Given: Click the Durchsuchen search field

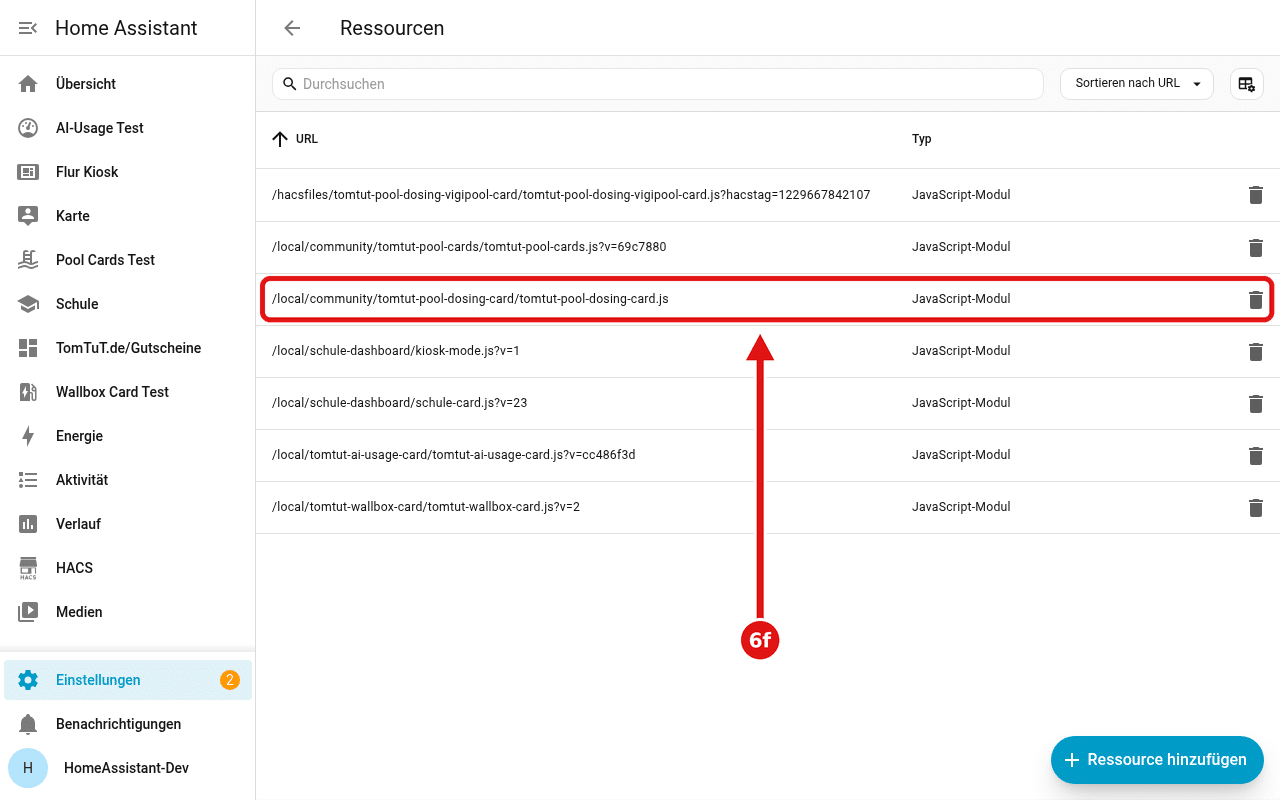Looking at the screenshot, I should [x=658, y=84].
